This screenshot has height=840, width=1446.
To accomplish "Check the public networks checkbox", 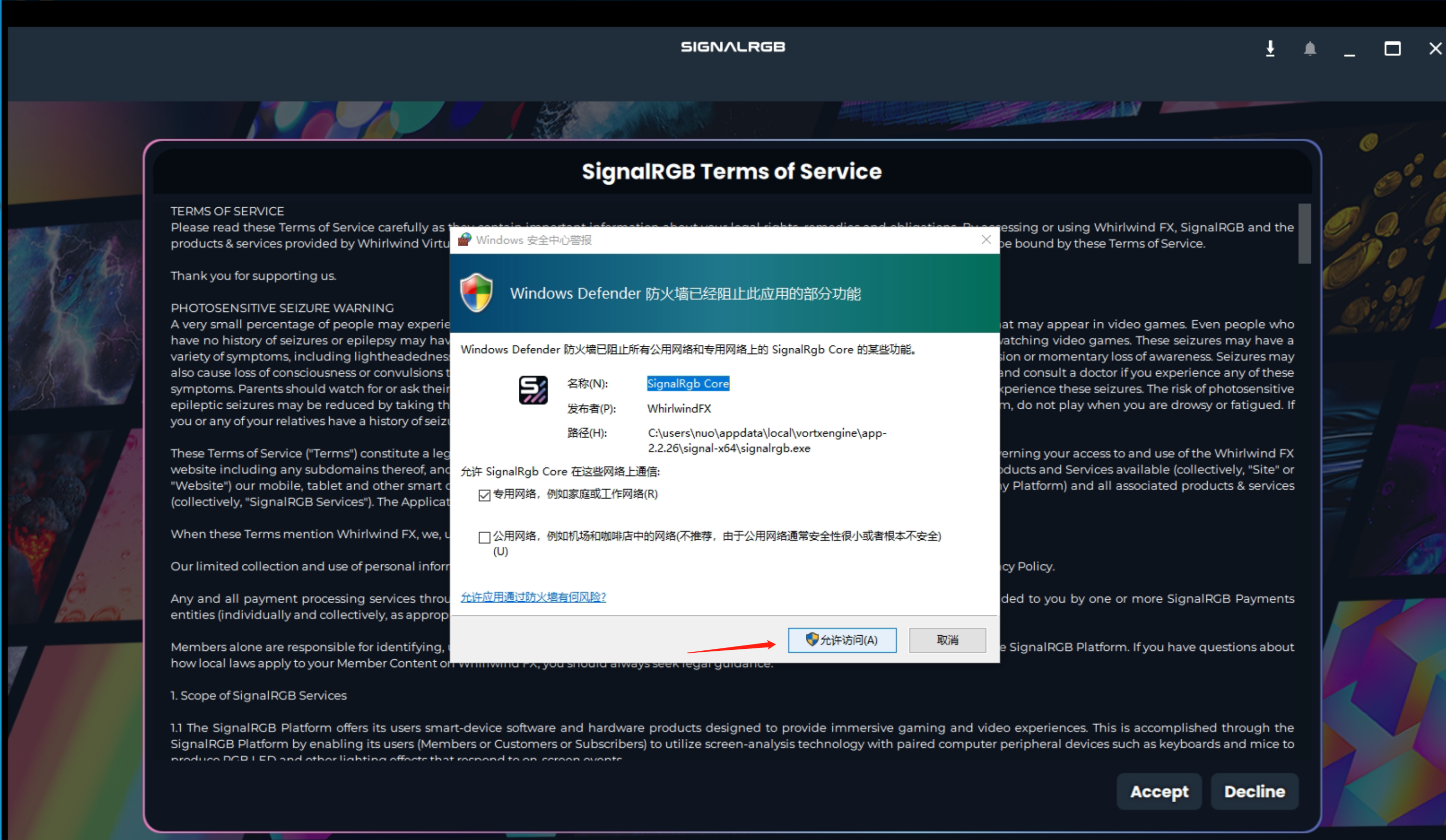I will coord(484,537).
